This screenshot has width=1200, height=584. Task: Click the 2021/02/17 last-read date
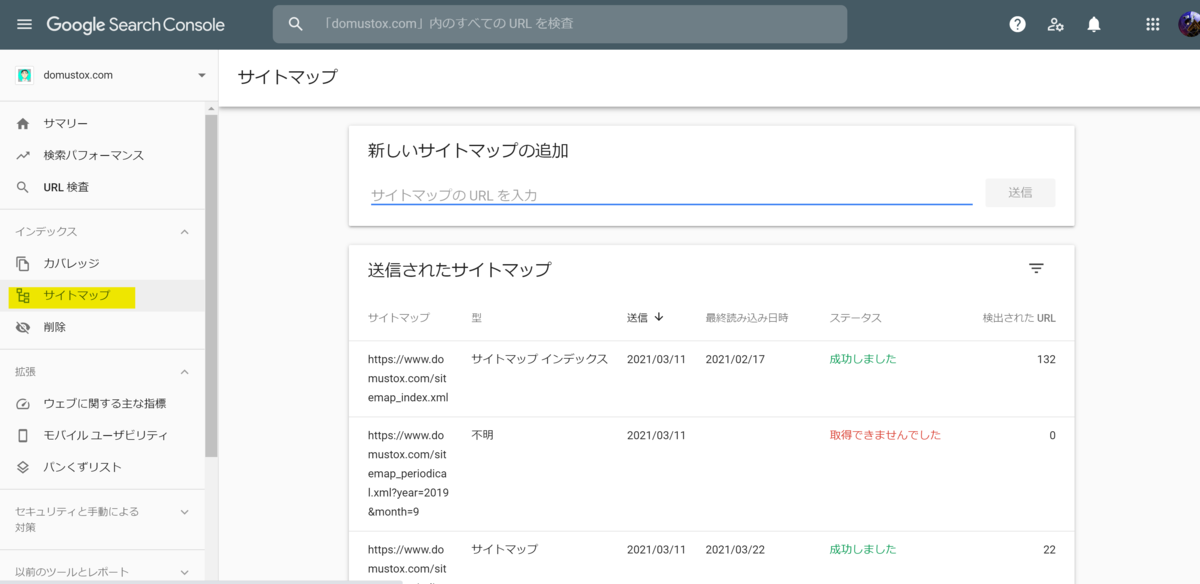pos(735,359)
